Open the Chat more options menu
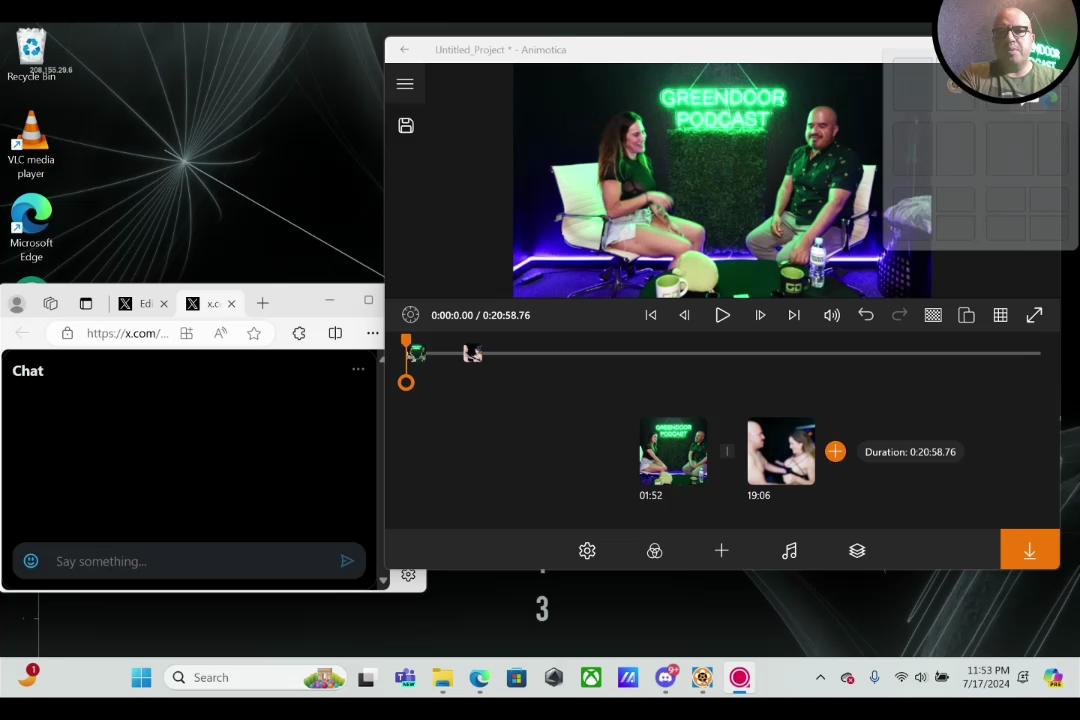Viewport: 1080px width, 720px height. [358, 370]
